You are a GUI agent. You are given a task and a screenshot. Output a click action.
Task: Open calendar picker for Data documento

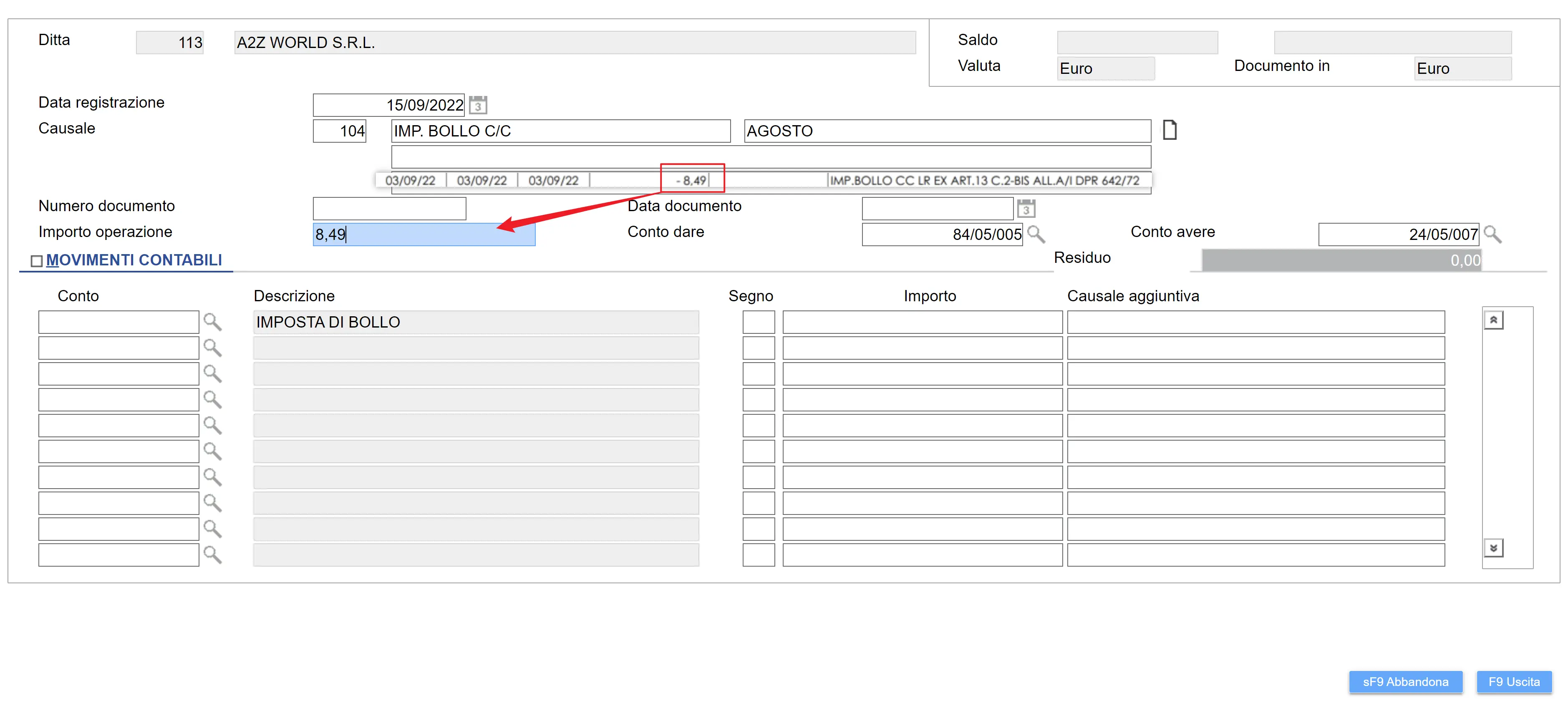pyautogui.click(x=1026, y=209)
